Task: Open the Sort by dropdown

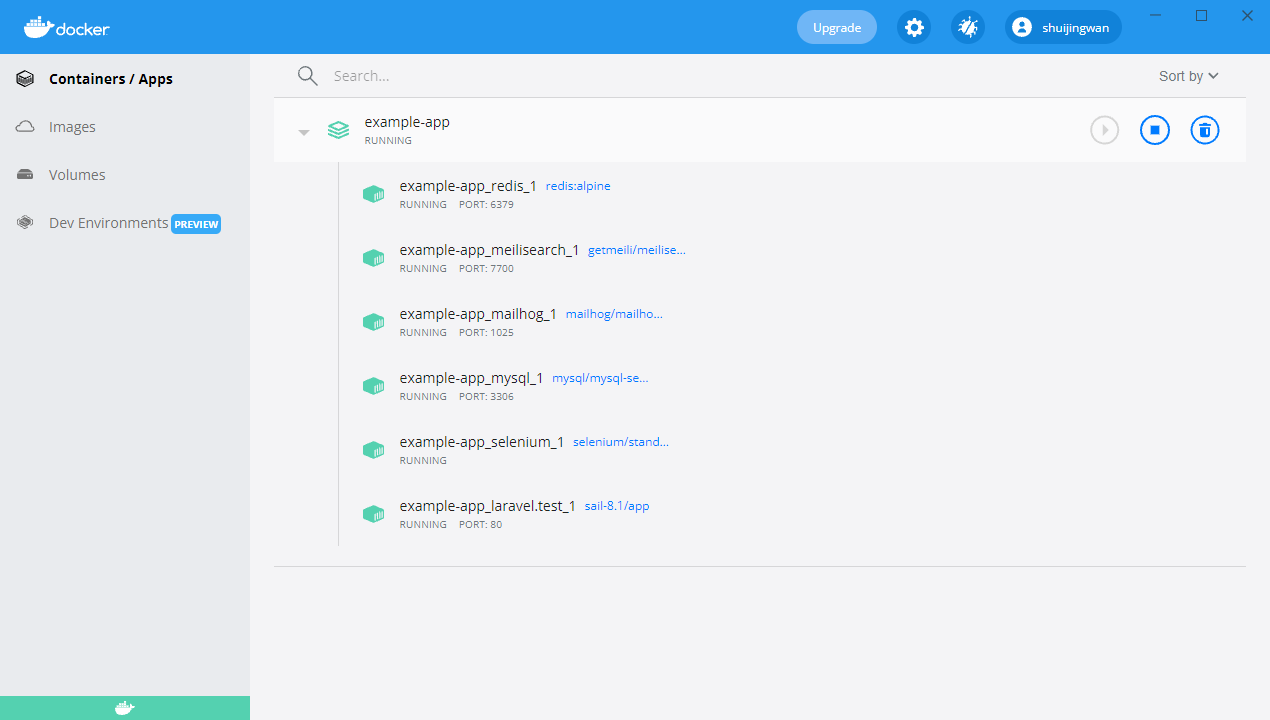Action: [1188, 76]
